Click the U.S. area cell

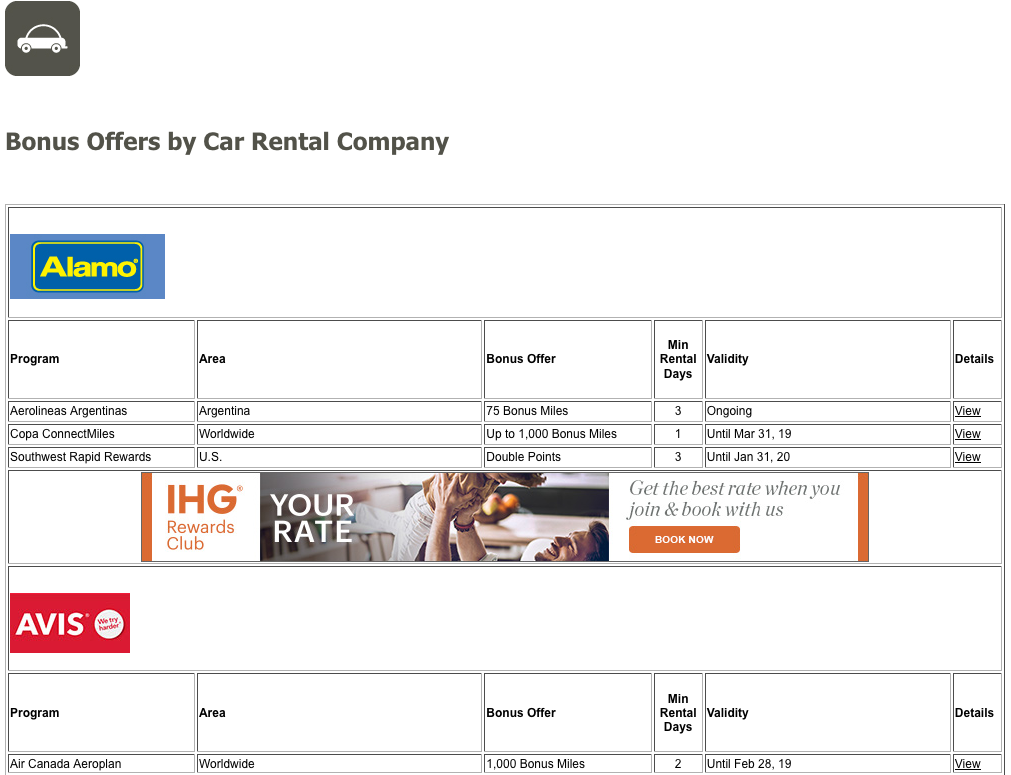tap(339, 456)
